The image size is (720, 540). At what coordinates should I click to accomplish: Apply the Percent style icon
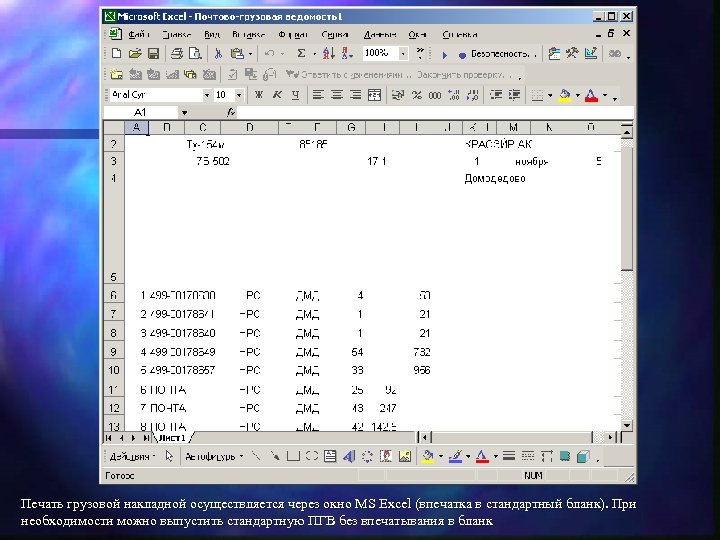[x=416, y=95]
